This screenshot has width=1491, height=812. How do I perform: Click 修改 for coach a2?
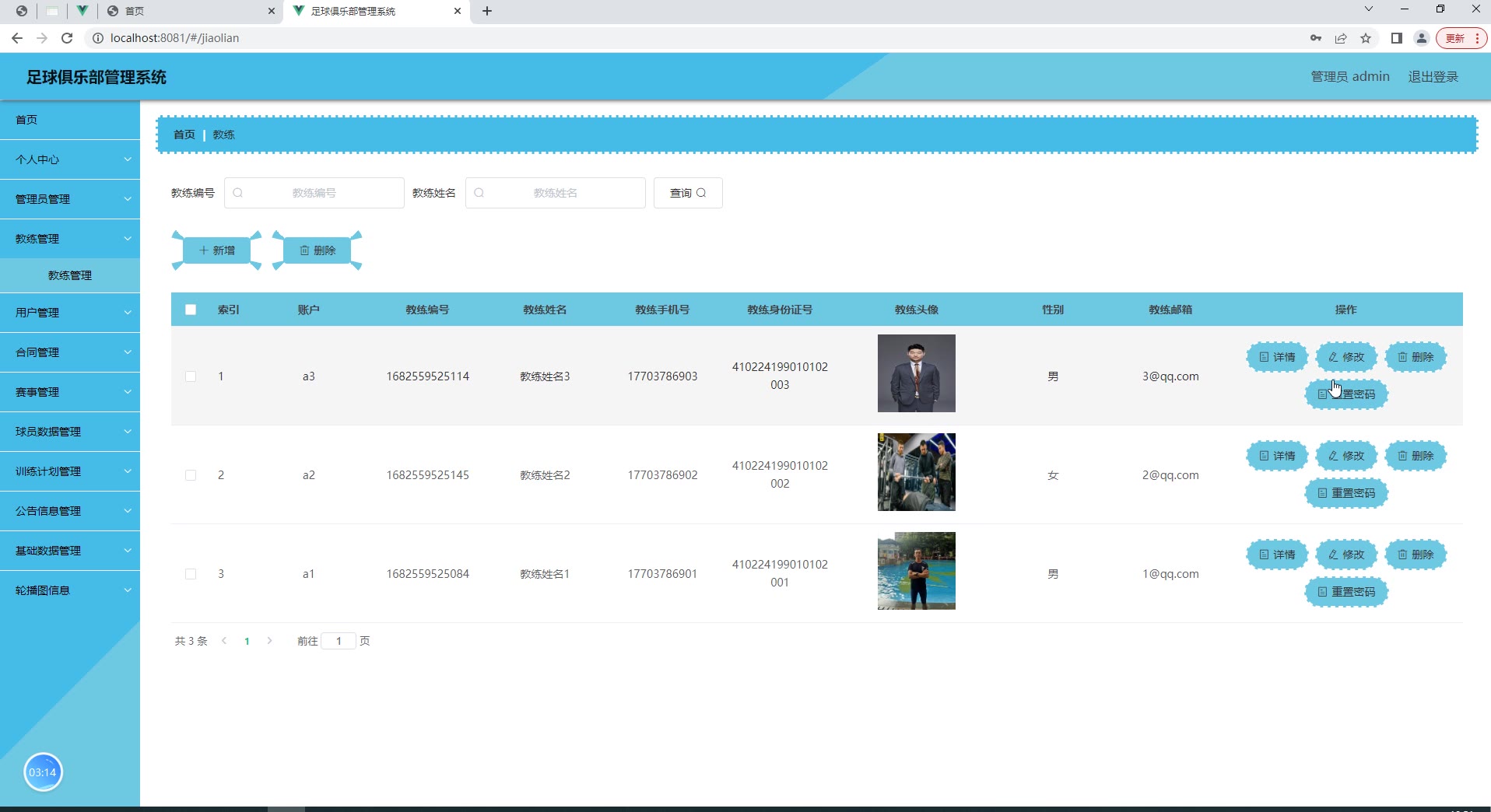(x=1346, y=456)
